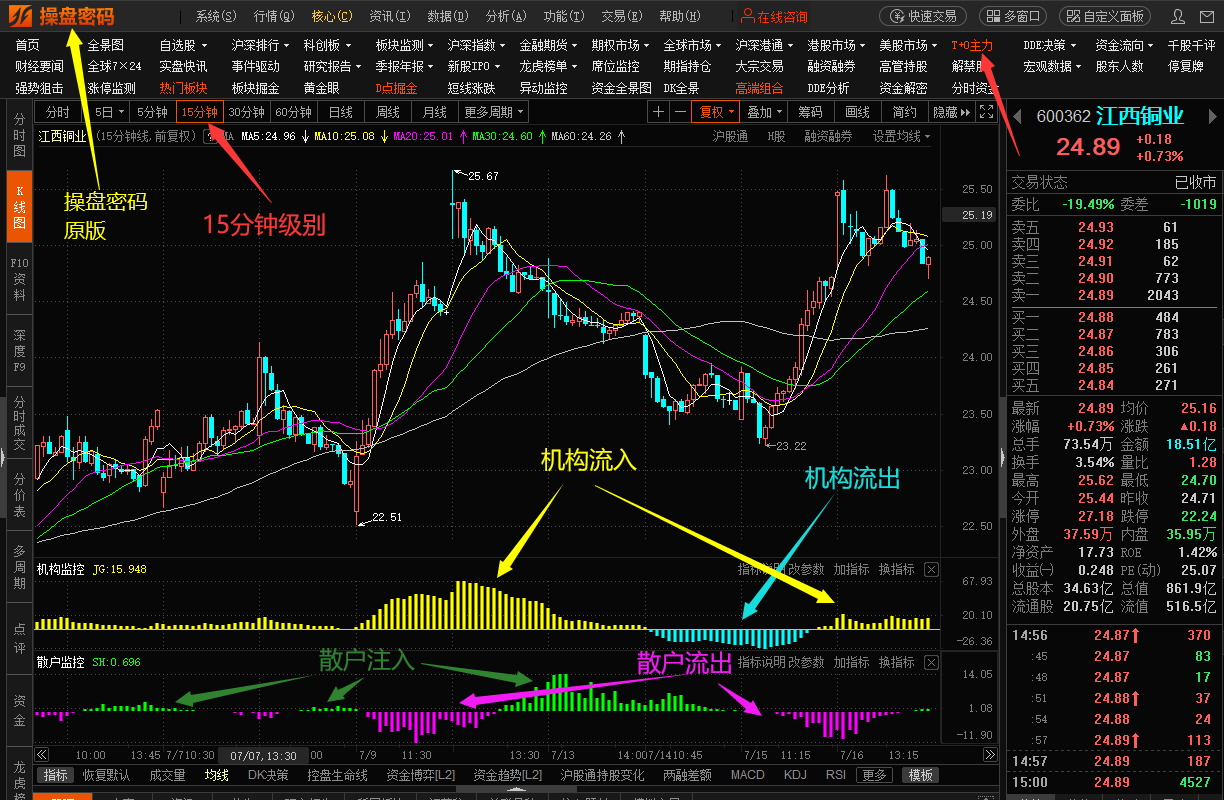Expand the 更多周期 period dropdown
Image resolution: width=1224 pixels, height=800 pixels.
tap(493, 112)
